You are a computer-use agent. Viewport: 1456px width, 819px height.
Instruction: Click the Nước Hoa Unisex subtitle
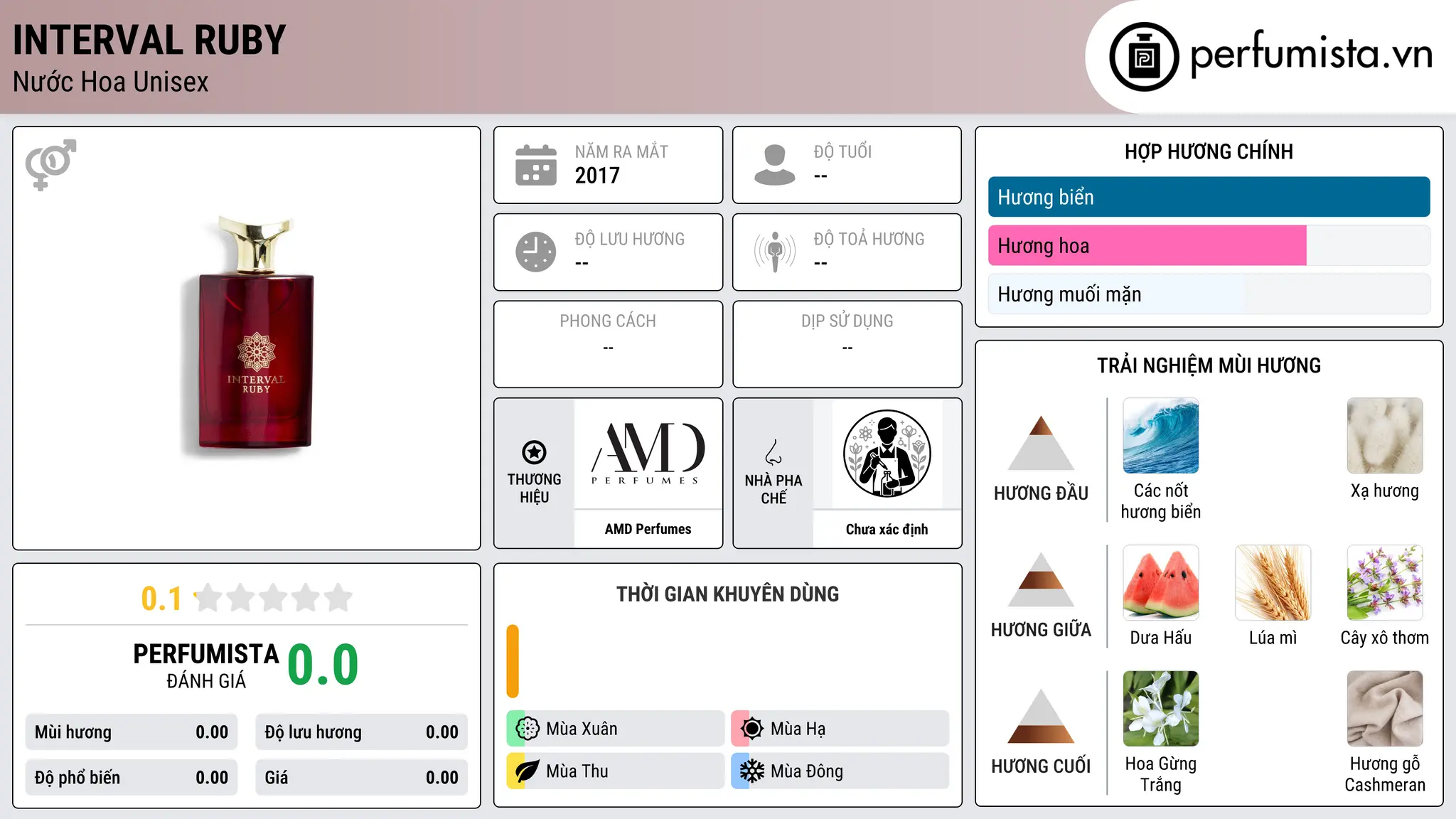(x=110, y=82)
